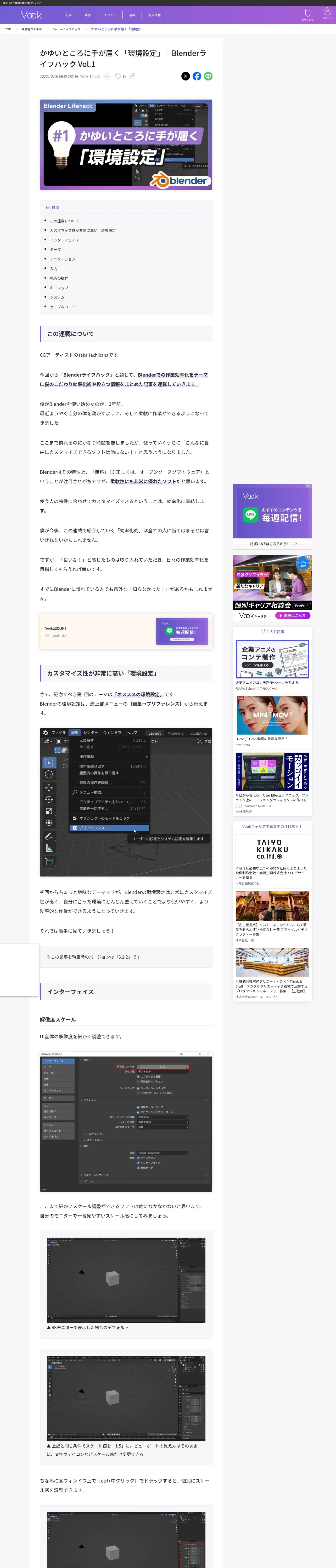Open the ブライダルビデオグラファー募集 job link
336x1568 pixels.
pyautogui.click(x=271, y=930)
